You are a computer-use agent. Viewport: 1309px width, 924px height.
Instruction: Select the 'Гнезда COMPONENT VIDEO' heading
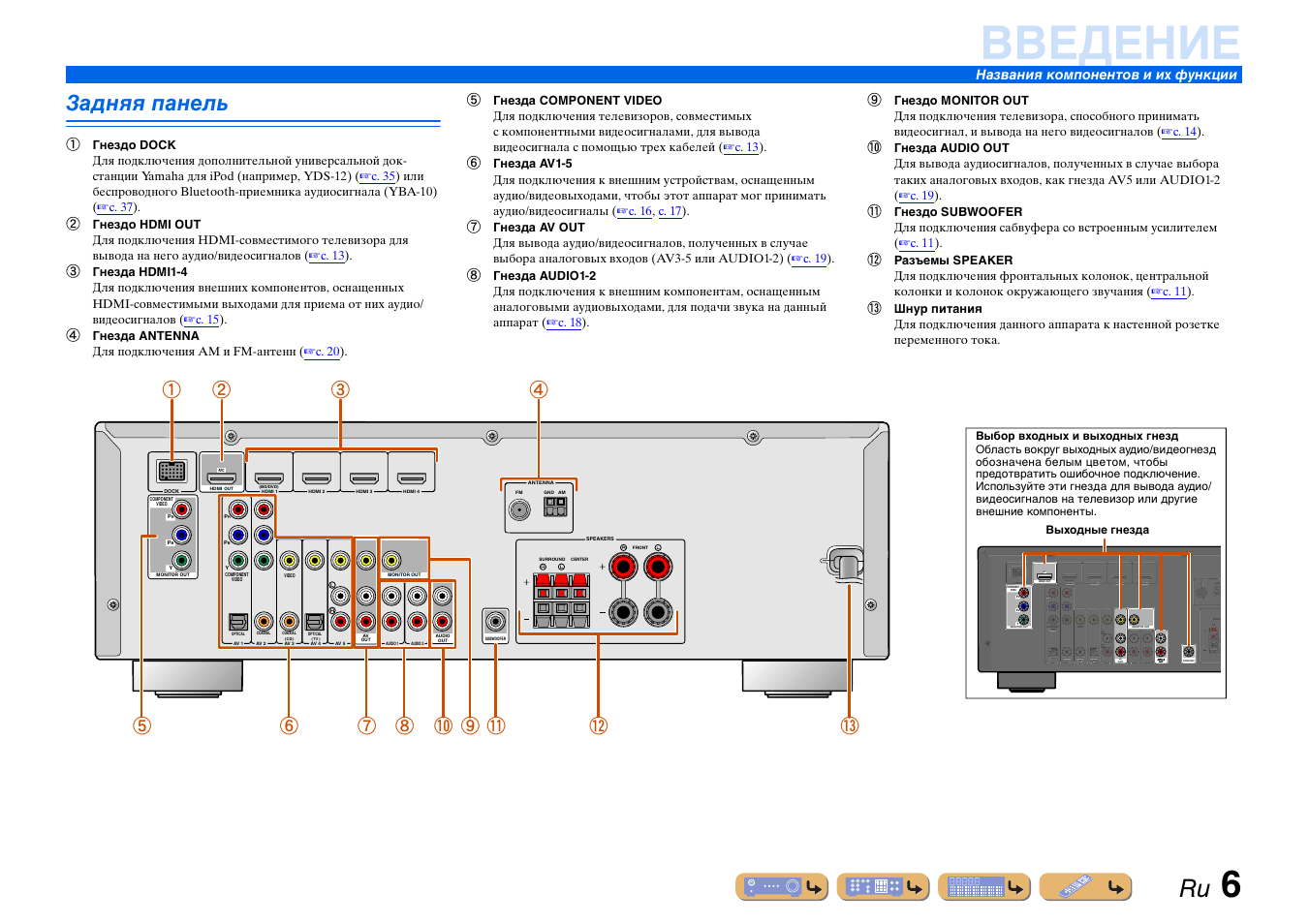click(x=577, y=101)
